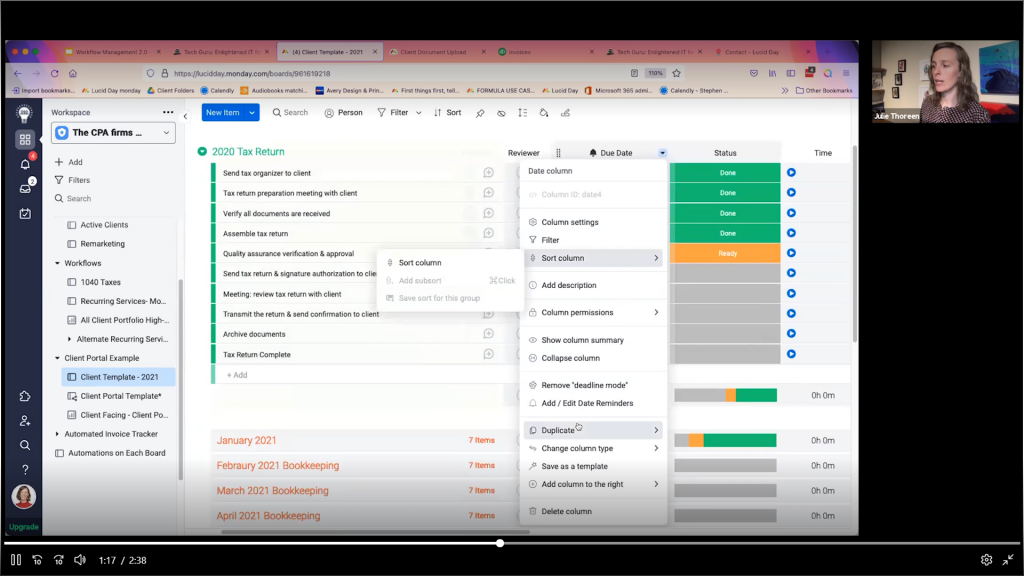The height and width of the screenshot is (576, 1024).
Task: Click browser reload button
Action: (55, 73)
